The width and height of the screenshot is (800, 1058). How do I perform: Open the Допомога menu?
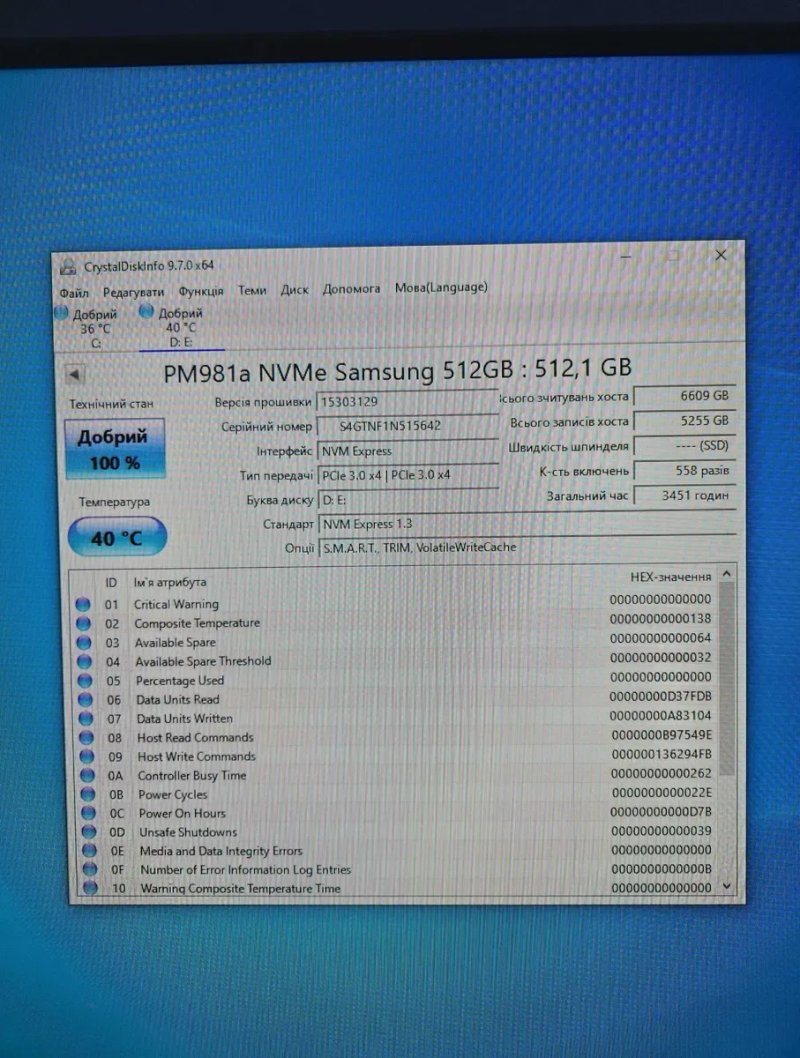(351, 289)
